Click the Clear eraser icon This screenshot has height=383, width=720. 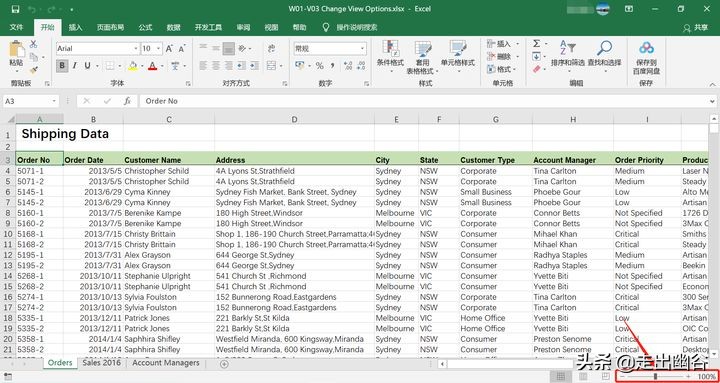tap(536, 69)
